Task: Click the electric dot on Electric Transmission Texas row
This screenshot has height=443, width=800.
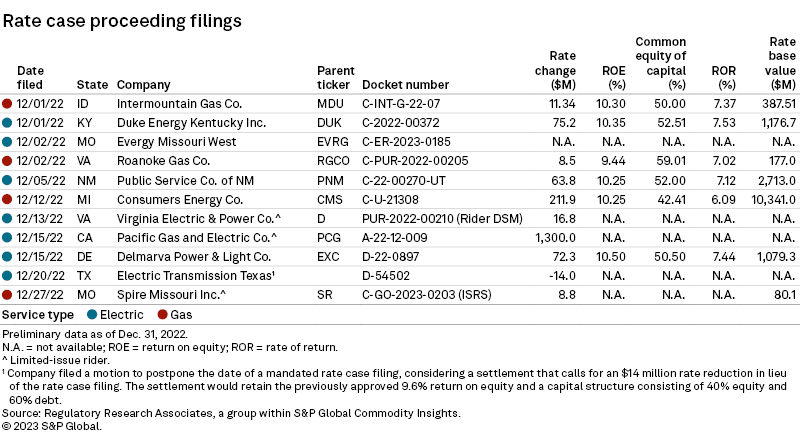Action: (x=8, y=274)
